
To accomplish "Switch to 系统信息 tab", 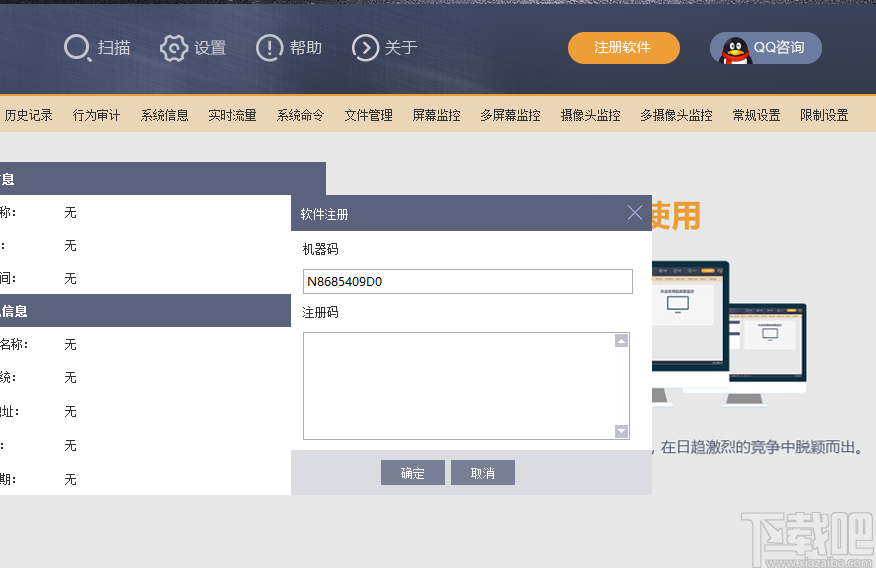I will point(164,115).
